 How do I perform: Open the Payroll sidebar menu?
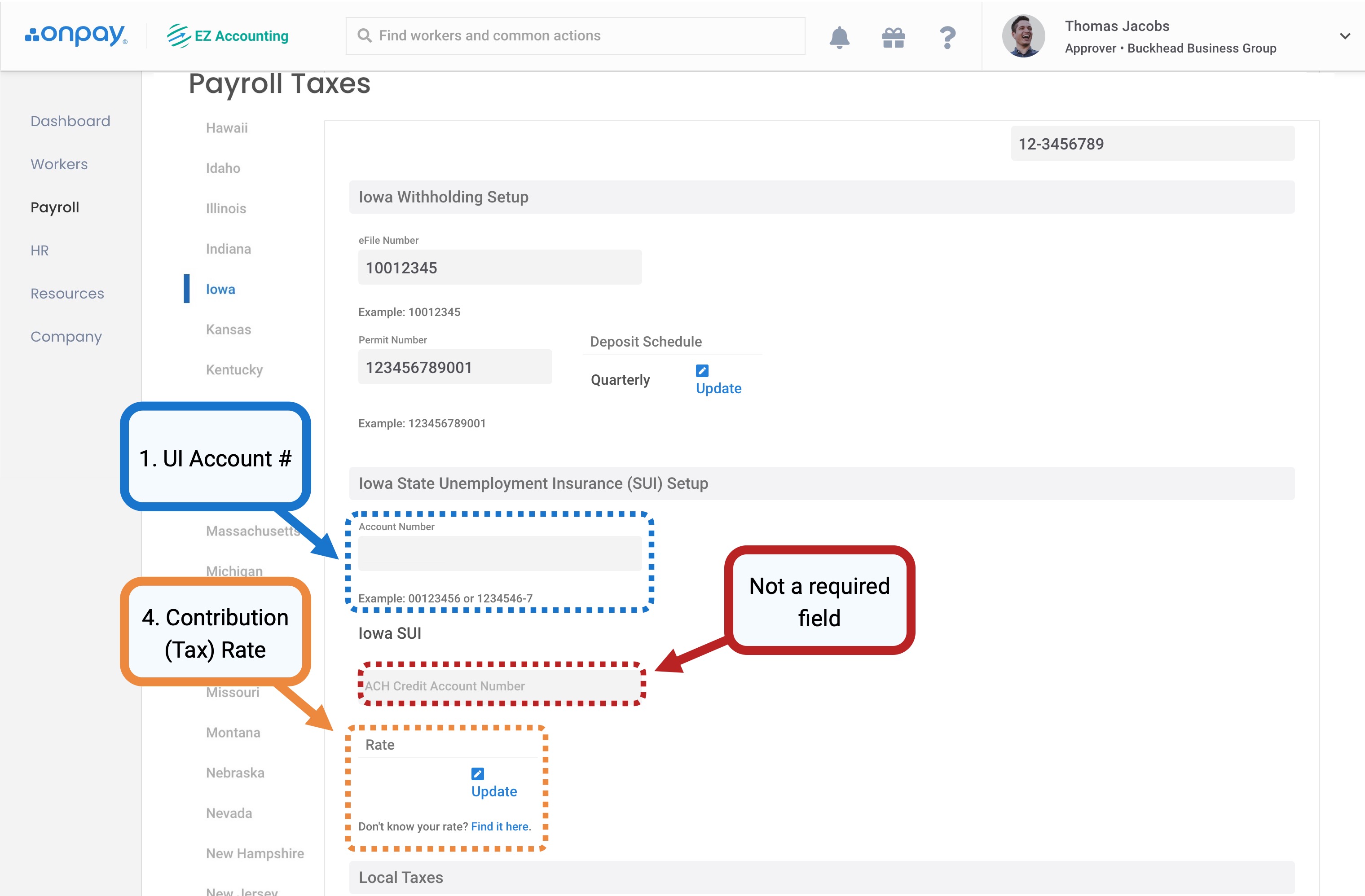pyautogui.click(x=55, y=207)
